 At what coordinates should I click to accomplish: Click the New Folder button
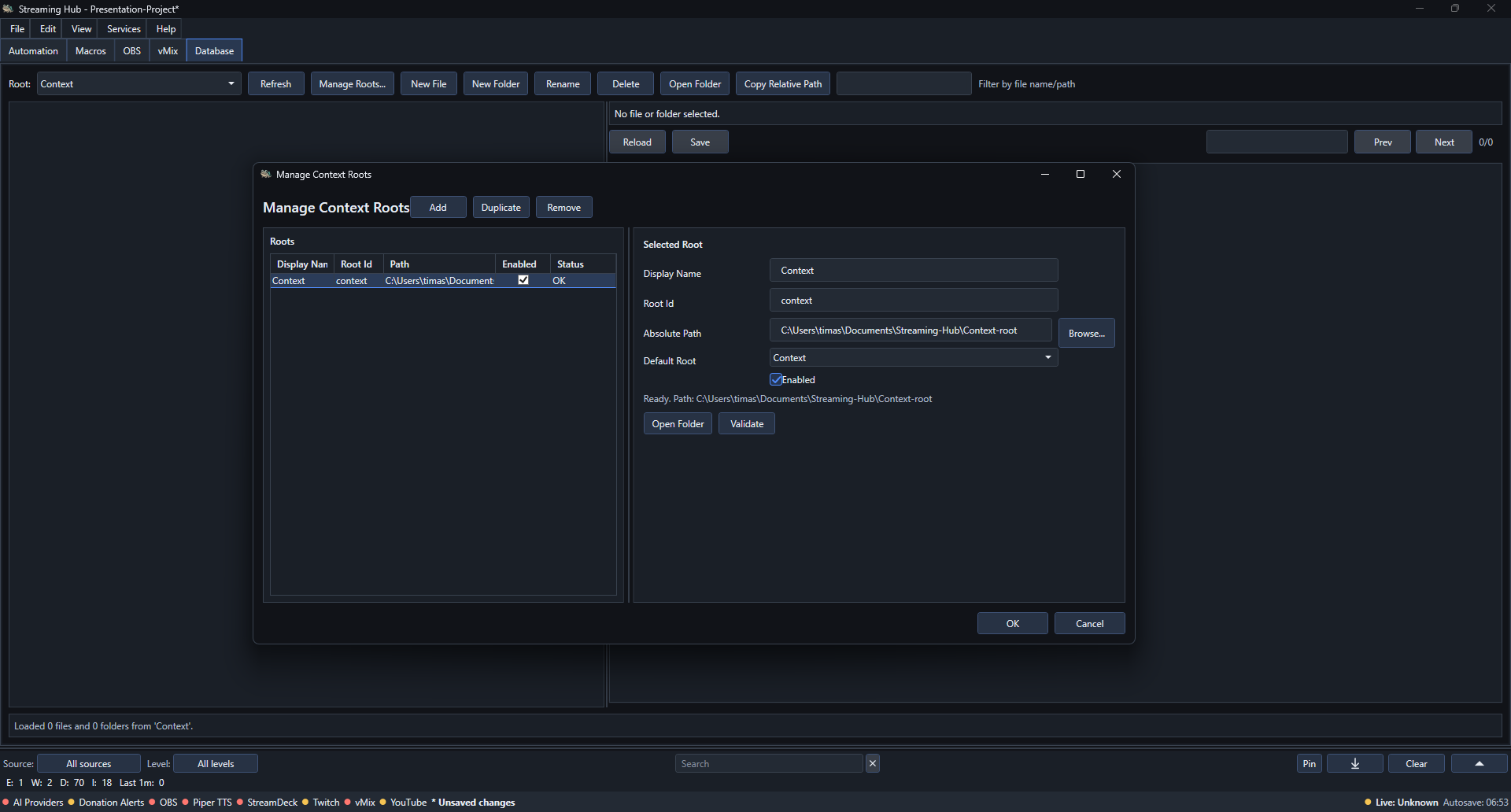pyautogui.click(x=496, y=83)
